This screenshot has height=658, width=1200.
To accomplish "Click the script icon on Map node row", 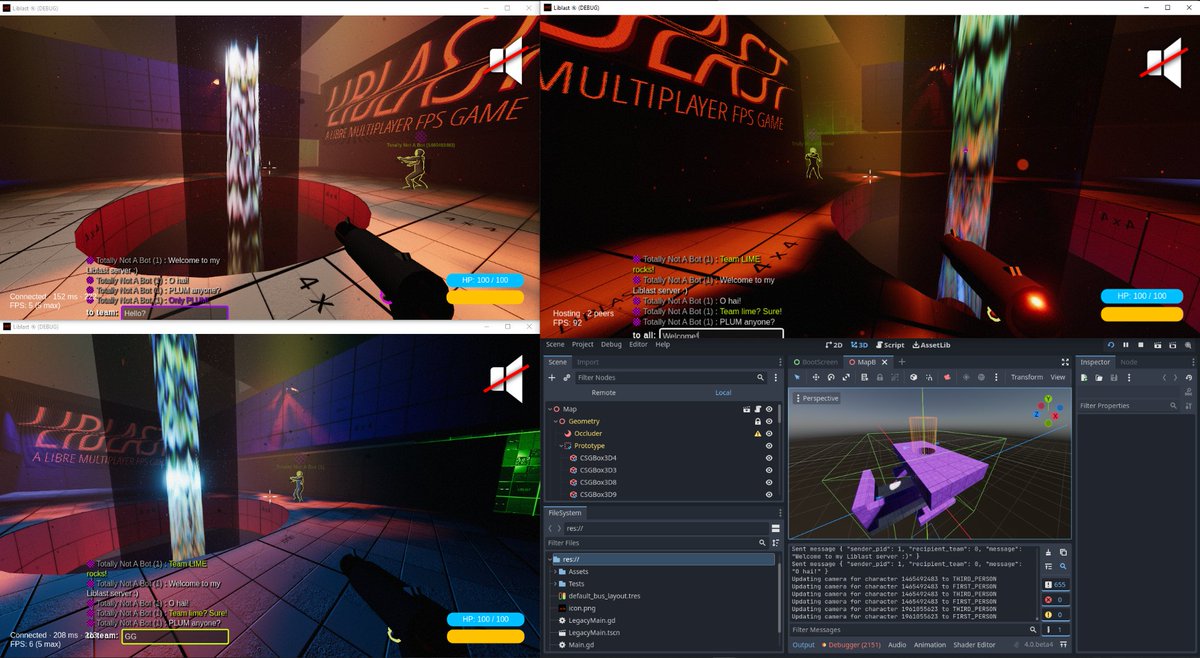I will coord(758,409).
